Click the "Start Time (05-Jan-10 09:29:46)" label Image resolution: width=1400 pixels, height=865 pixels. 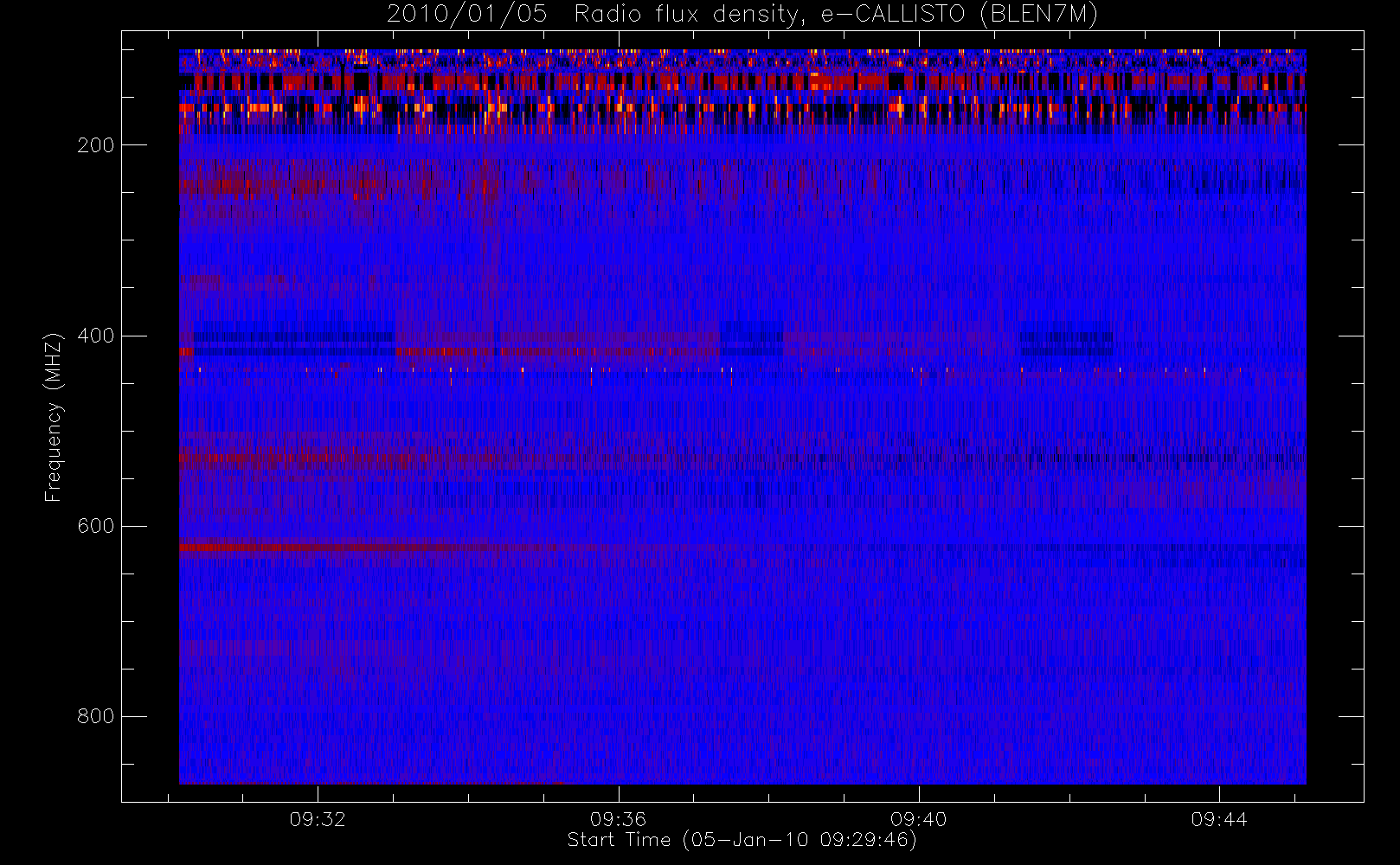[x=742, y=840]
